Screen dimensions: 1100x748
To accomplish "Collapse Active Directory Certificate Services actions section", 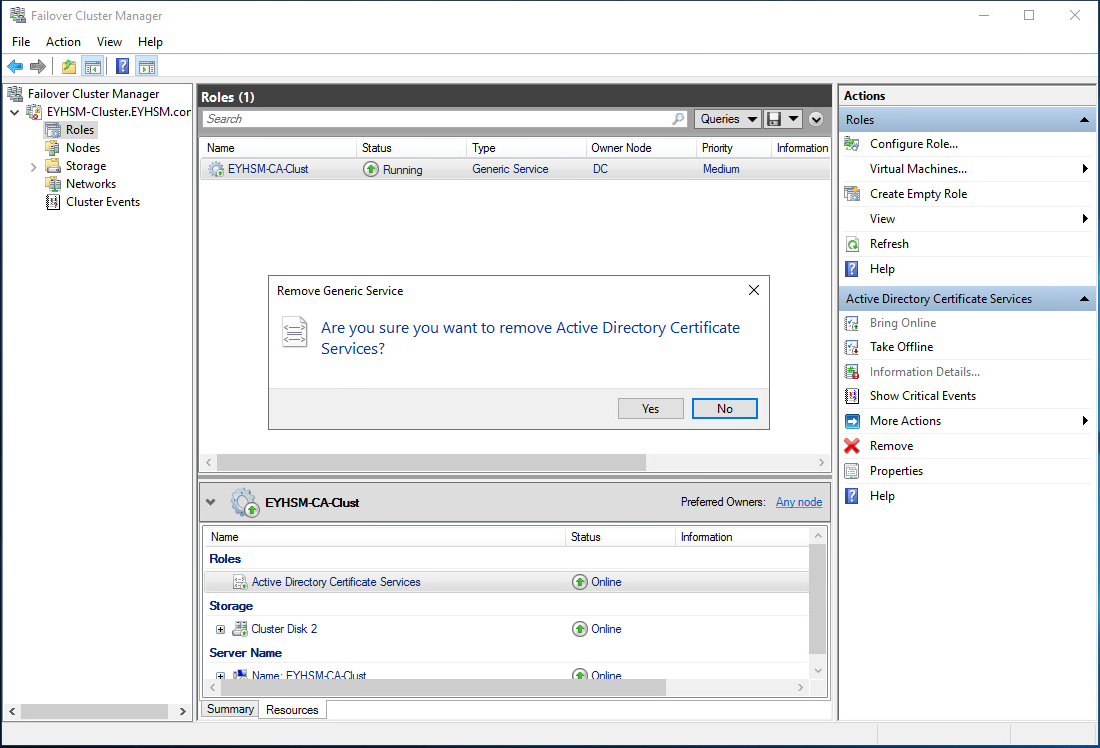I will (x=1084, y=299).
